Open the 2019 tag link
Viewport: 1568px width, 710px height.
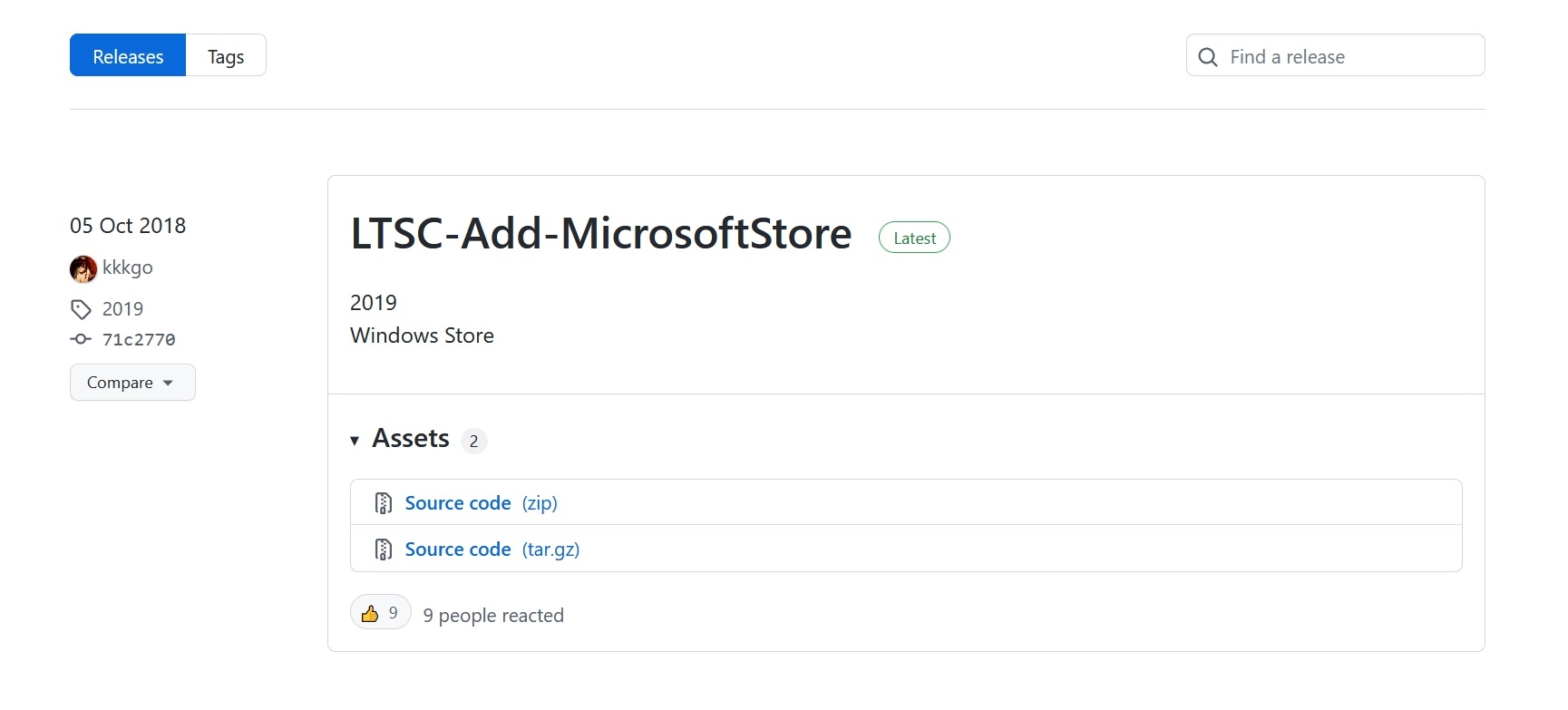(122, 309)
